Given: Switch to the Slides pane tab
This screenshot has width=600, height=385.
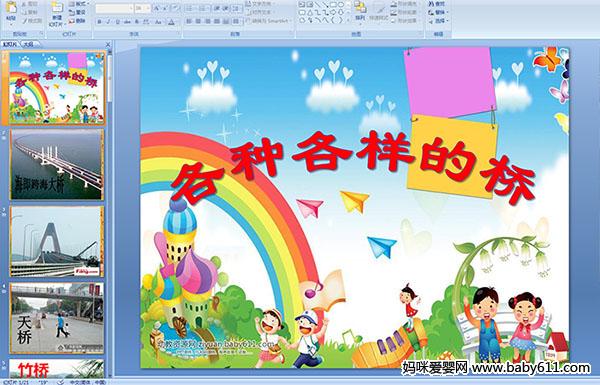Looking at the screenshot, I should (10, 44).
